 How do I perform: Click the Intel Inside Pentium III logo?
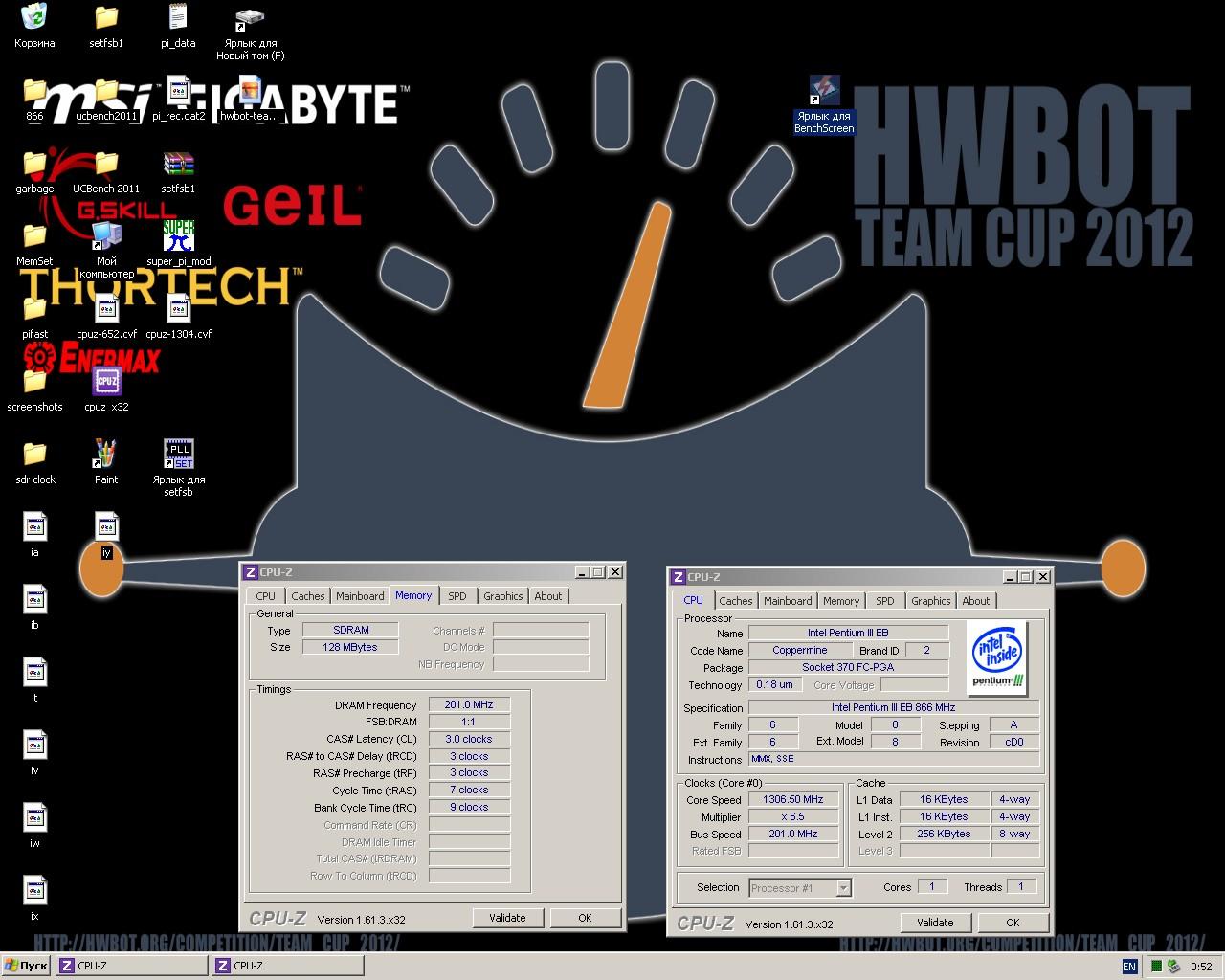(x=997, y=657)
